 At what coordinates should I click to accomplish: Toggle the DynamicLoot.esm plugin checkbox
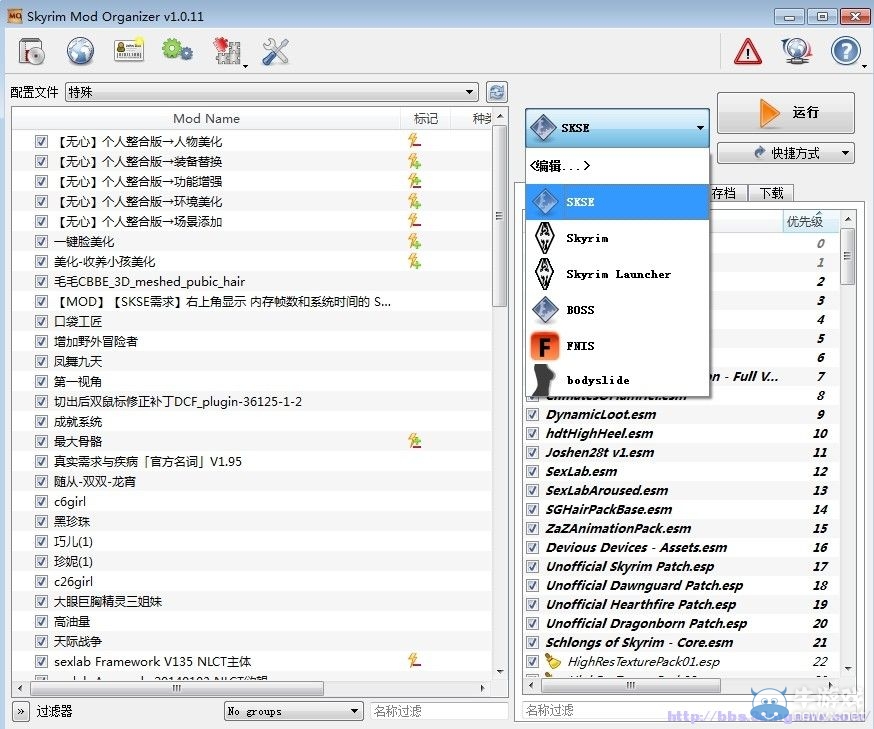pos(532,415)
